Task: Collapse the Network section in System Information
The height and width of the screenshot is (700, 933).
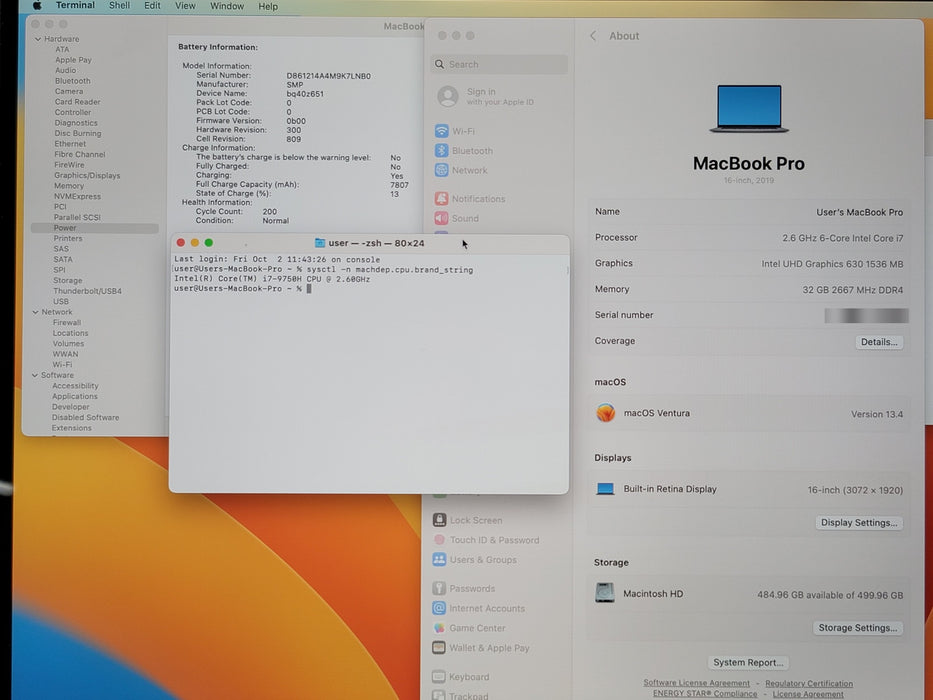Action: (35, 311)
